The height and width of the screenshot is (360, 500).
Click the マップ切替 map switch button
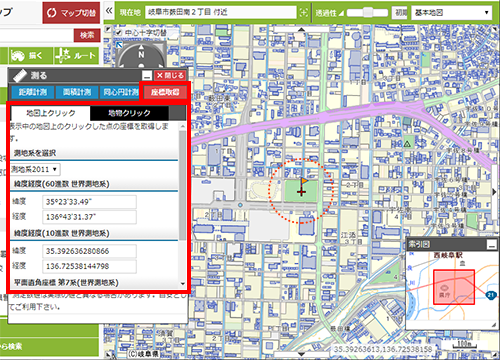point(71,13)
